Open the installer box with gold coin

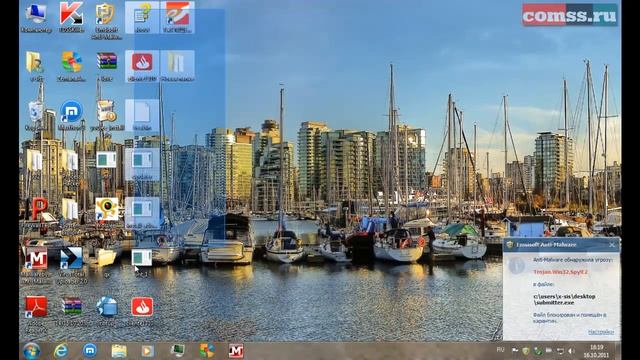(107, 111)
